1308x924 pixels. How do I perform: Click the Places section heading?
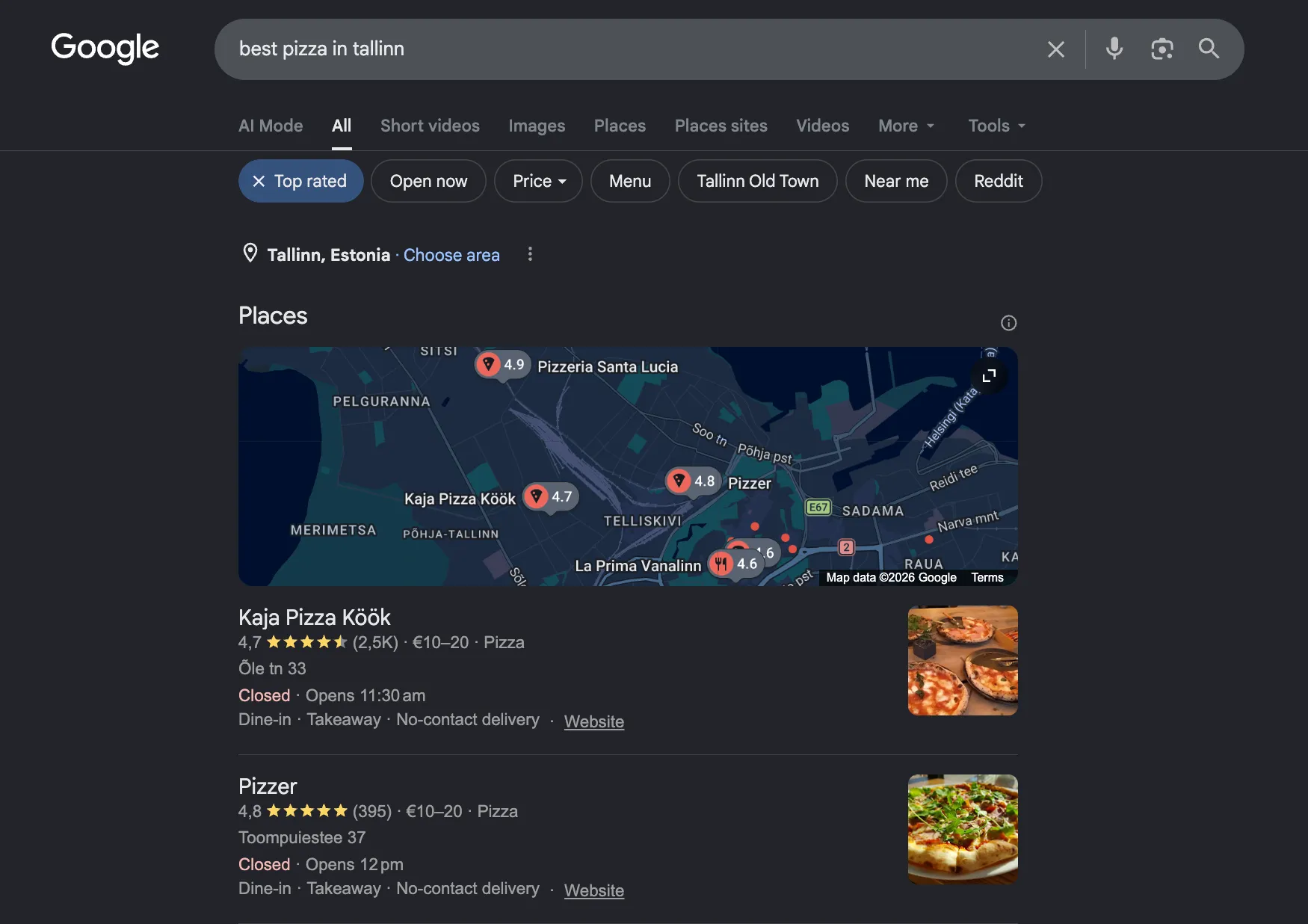(273, 315)
